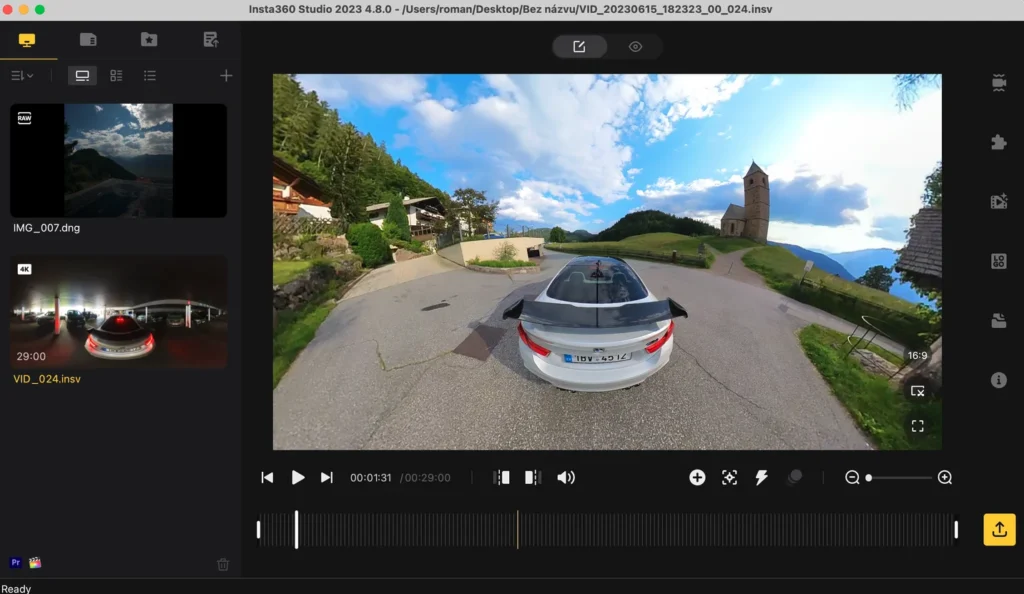Click the dimmed motion blur icon

(x=794, y=478)
